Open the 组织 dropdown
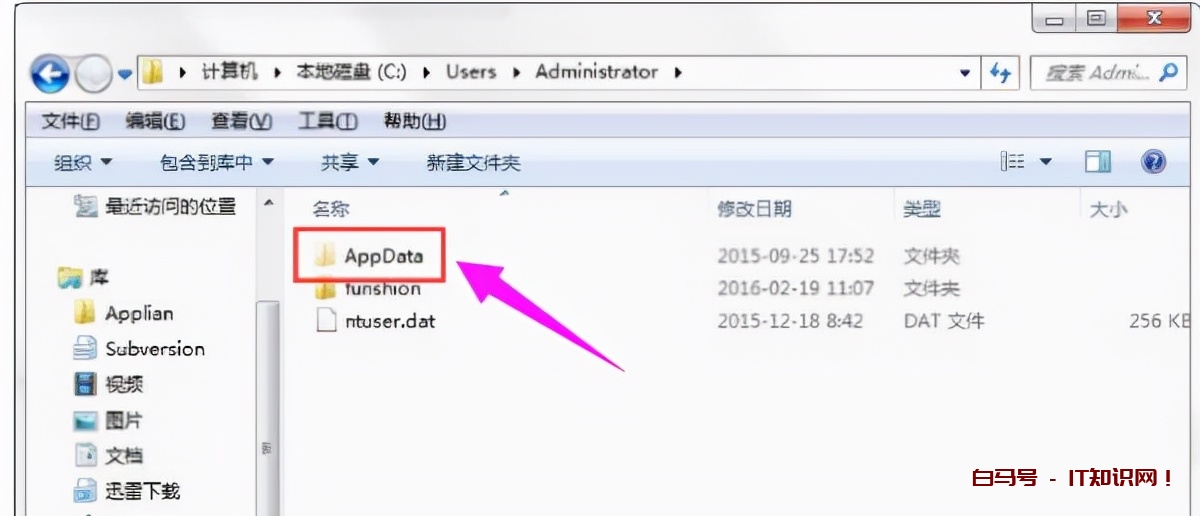Screen dimensions: 1200x516 (x=82, y=162)
